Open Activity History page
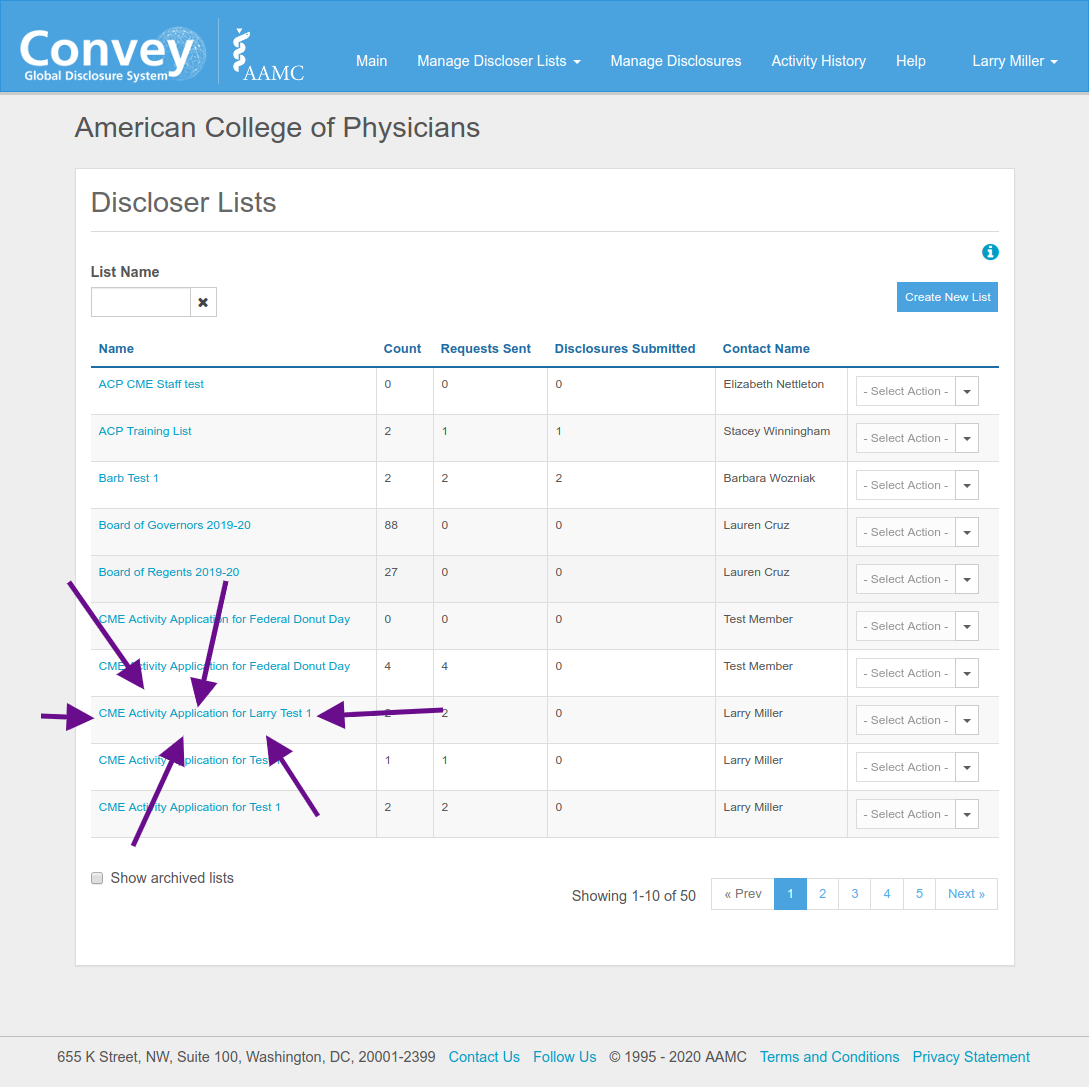1089x1087 pixels. click(x=818, y=61)
